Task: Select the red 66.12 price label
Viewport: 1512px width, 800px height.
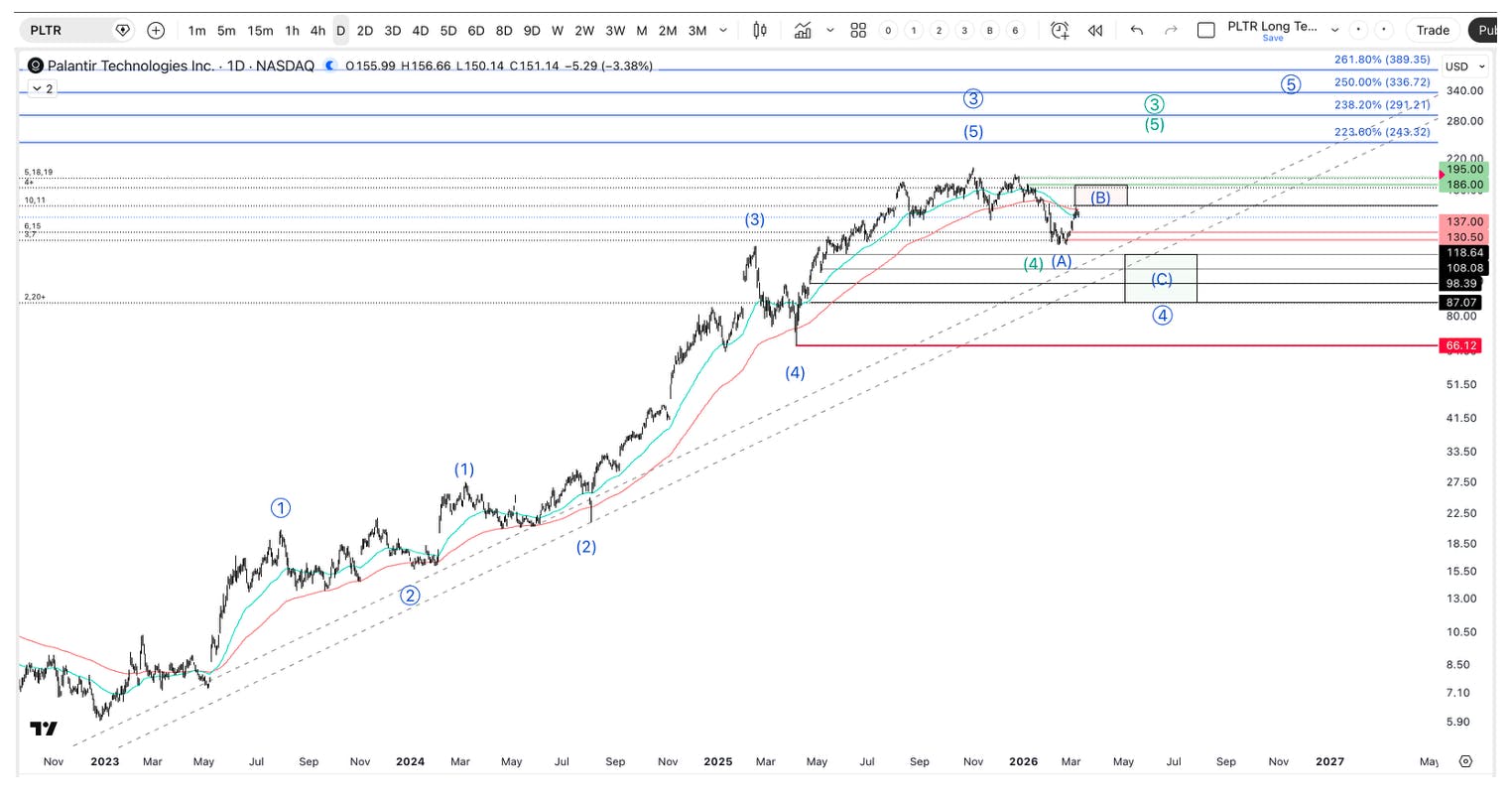Action: point(1462,345)
